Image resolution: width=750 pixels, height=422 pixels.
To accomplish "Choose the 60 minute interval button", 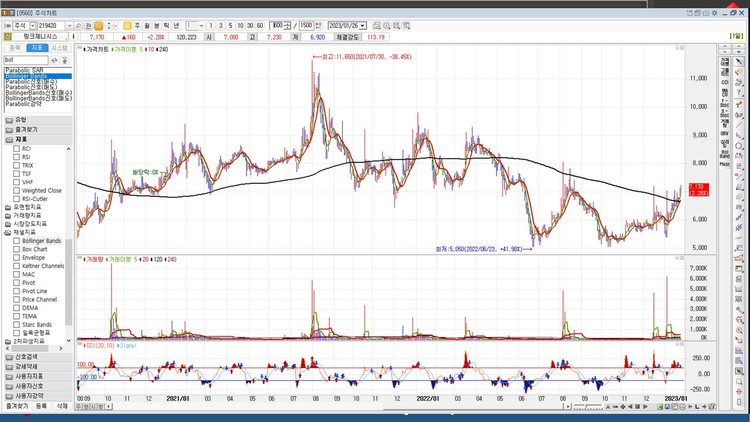I will click(260, 25).
